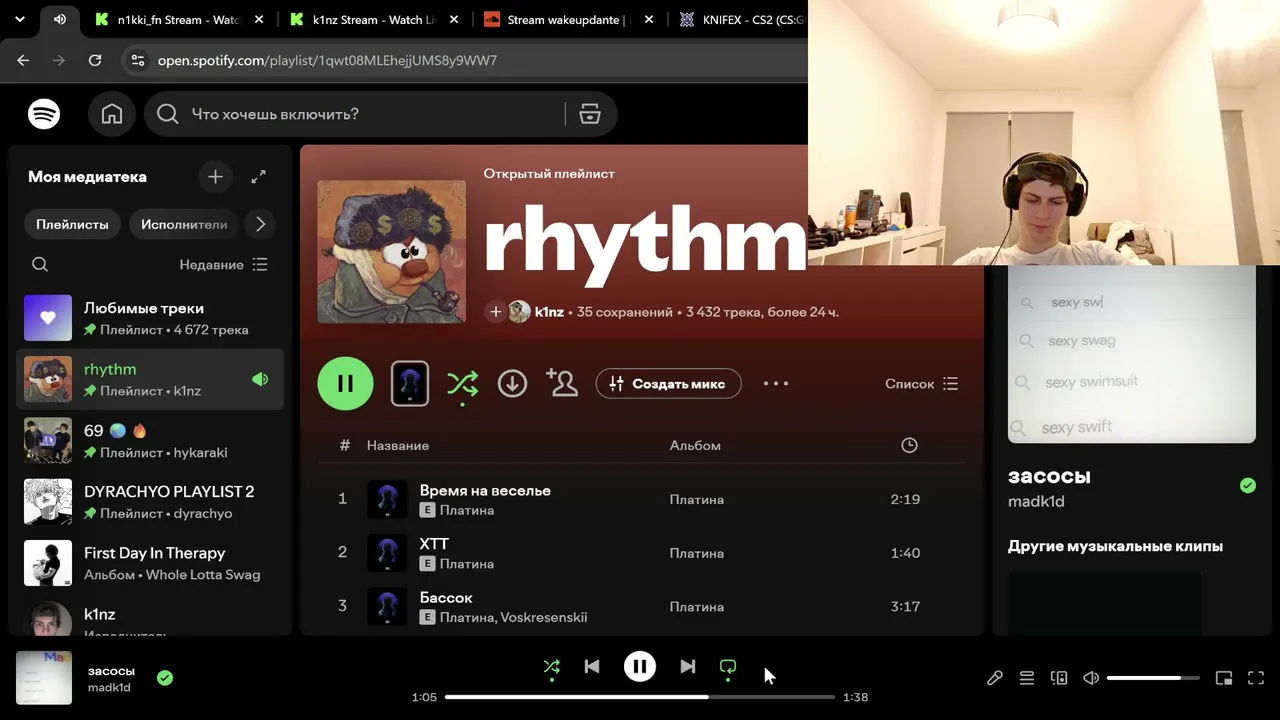Go to Spotify Home
The height and width of the screenshot is (720, 1280).
tap(112, 114)
